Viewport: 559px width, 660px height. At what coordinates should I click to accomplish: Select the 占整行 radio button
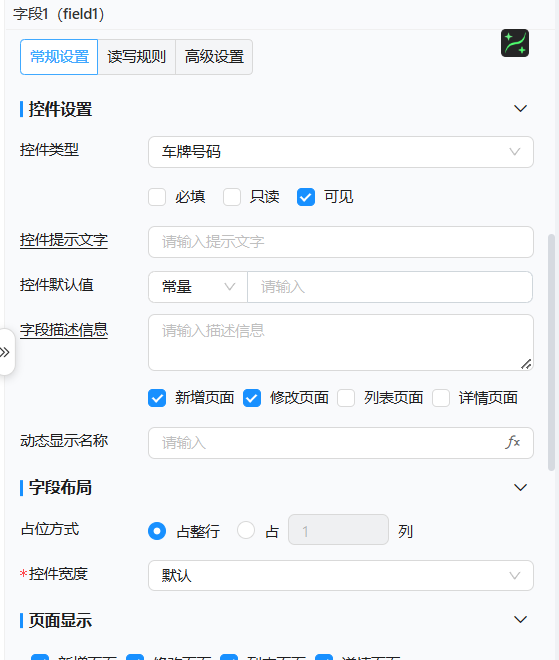[x=157, y=531]
